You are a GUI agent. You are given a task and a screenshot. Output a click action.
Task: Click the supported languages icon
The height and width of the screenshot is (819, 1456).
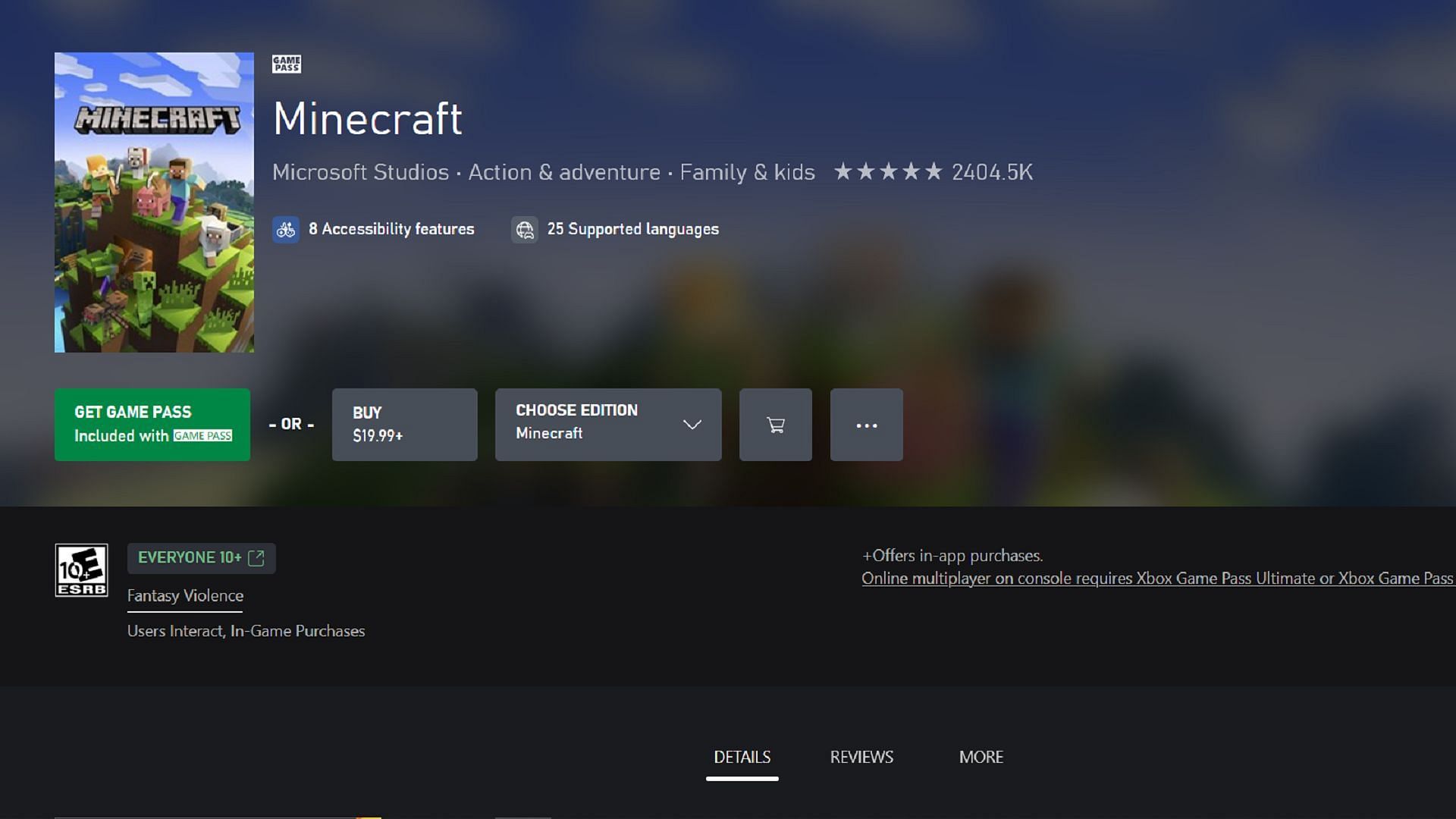(525, 230)
